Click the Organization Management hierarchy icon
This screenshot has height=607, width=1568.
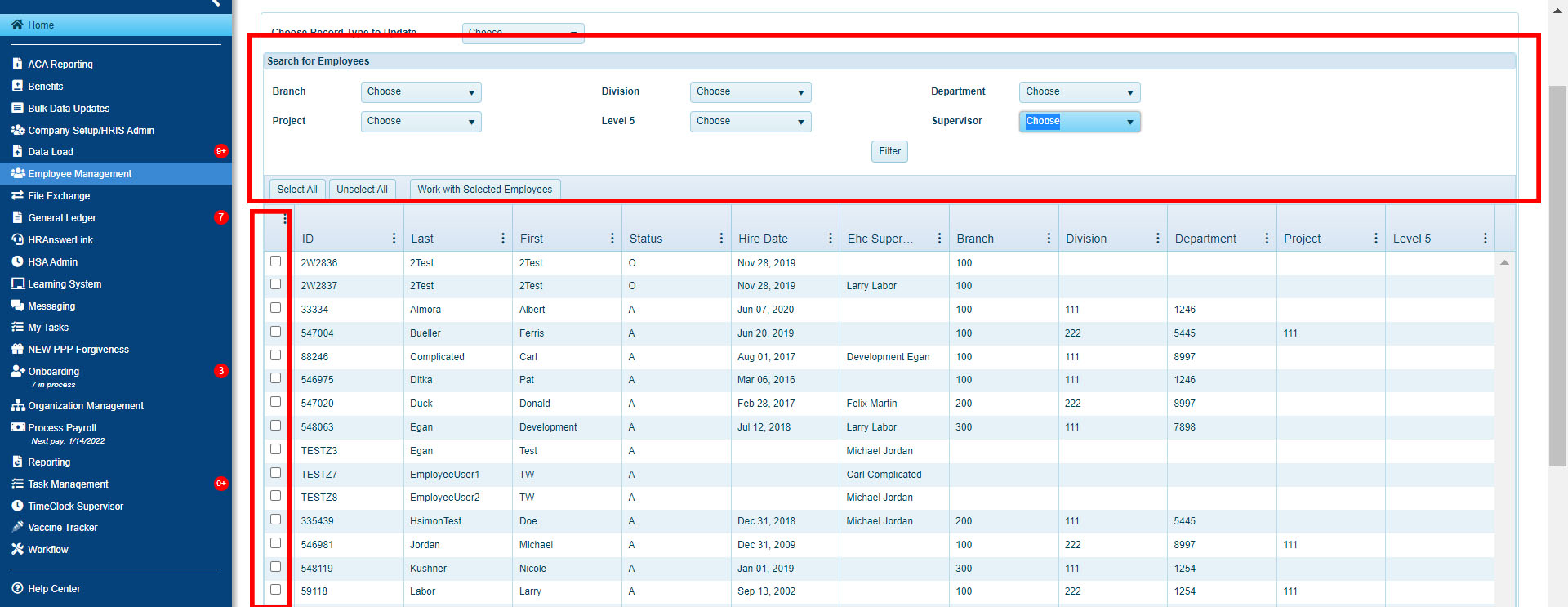(18, 405)
